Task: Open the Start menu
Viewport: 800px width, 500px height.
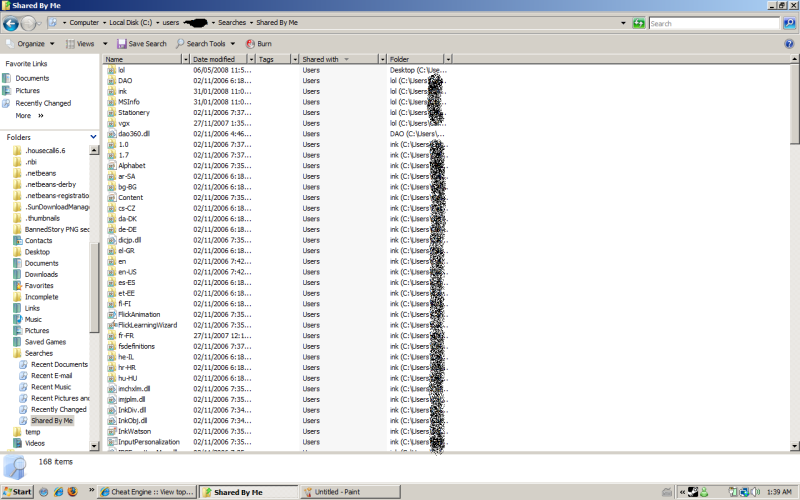Action: (x=17, y=492)
